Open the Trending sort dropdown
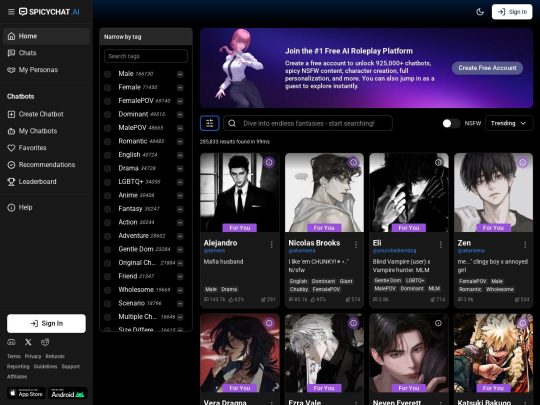The image size is (540, 405). point(509,123)
